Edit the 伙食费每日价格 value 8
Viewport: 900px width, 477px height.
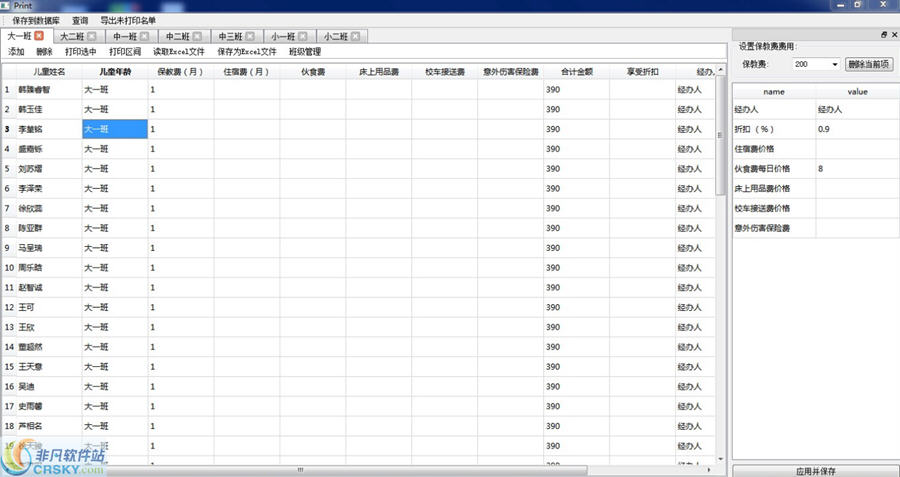(858, 169)
